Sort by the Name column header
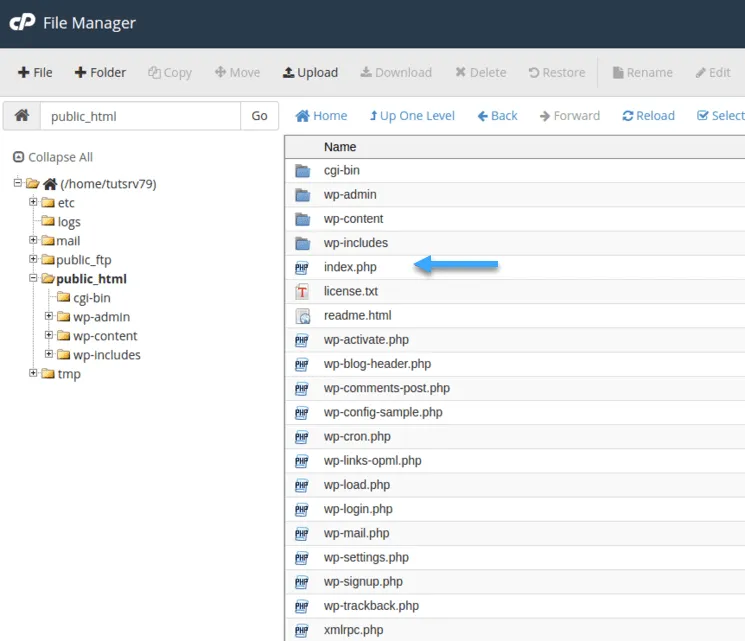Viewport: 745px width, 641px height. point(340,147)
